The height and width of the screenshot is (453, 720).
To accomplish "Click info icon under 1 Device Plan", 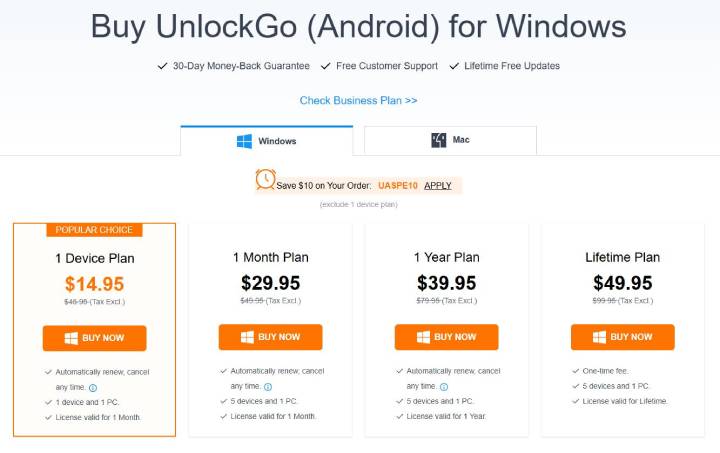I will [x=93, y=387].
